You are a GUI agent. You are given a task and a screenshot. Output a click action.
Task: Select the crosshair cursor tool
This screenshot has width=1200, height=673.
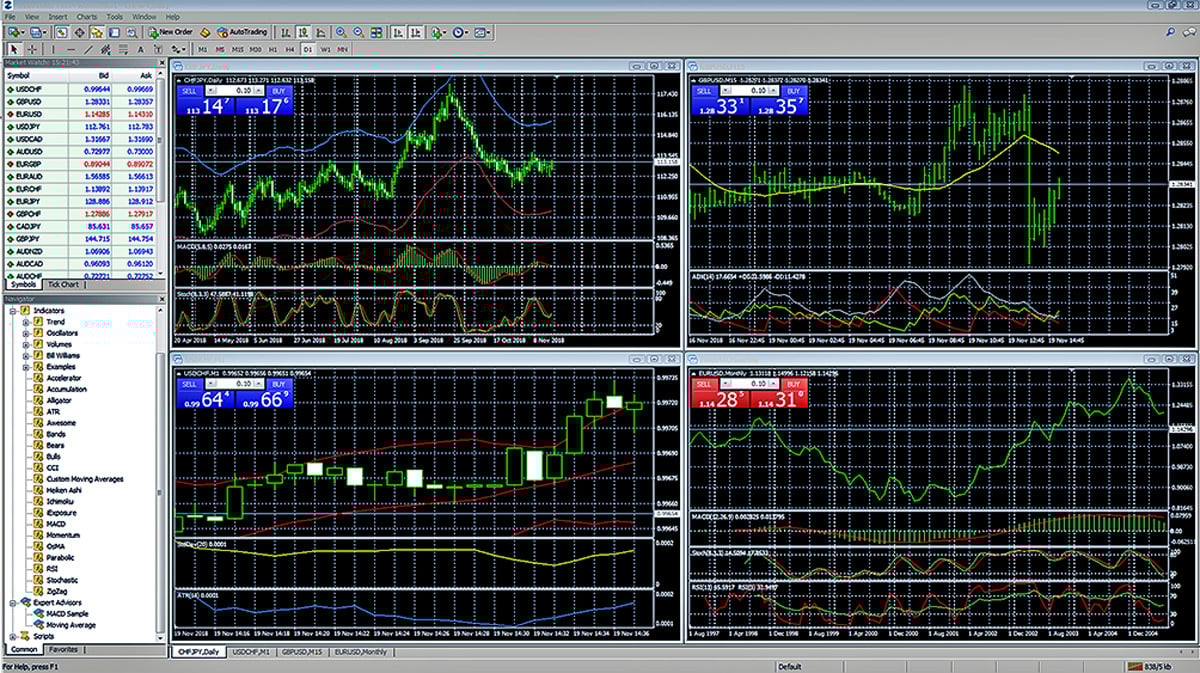(x=32, y=48)
